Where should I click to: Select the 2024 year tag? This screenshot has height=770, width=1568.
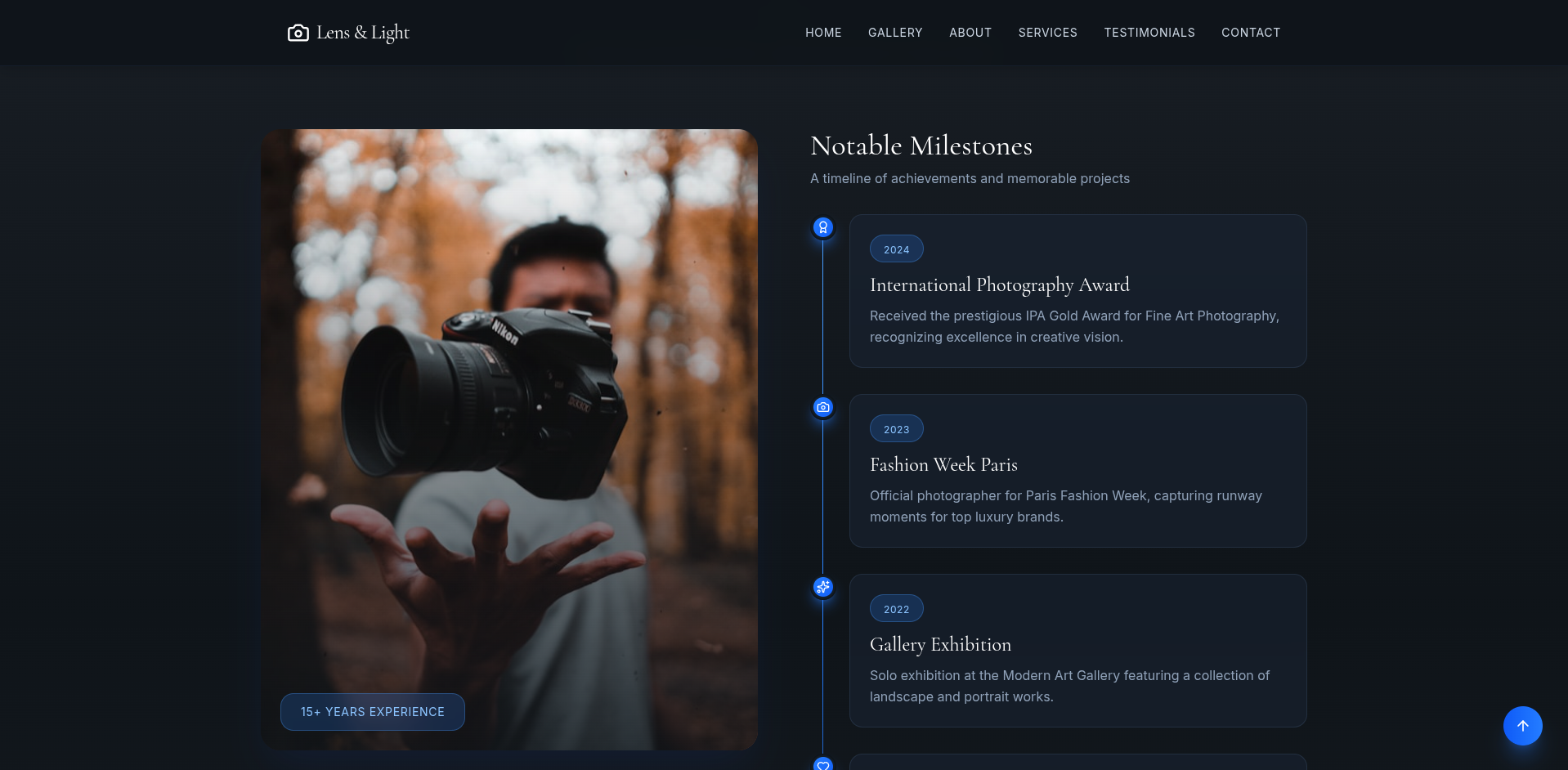tap(896, 249)
